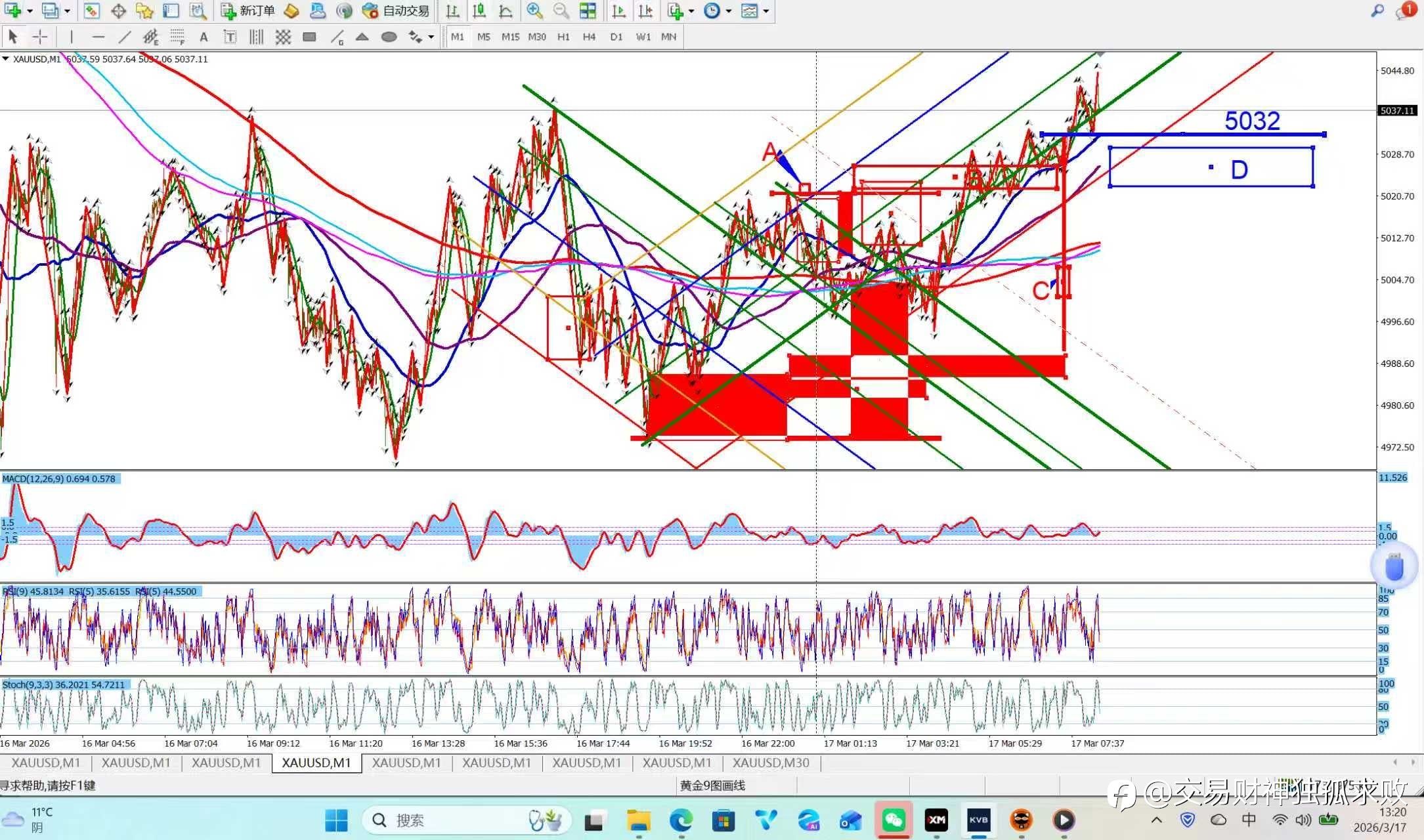Select the H4 timeframe
The image size is (1424, 840).
tap(589, 37)
